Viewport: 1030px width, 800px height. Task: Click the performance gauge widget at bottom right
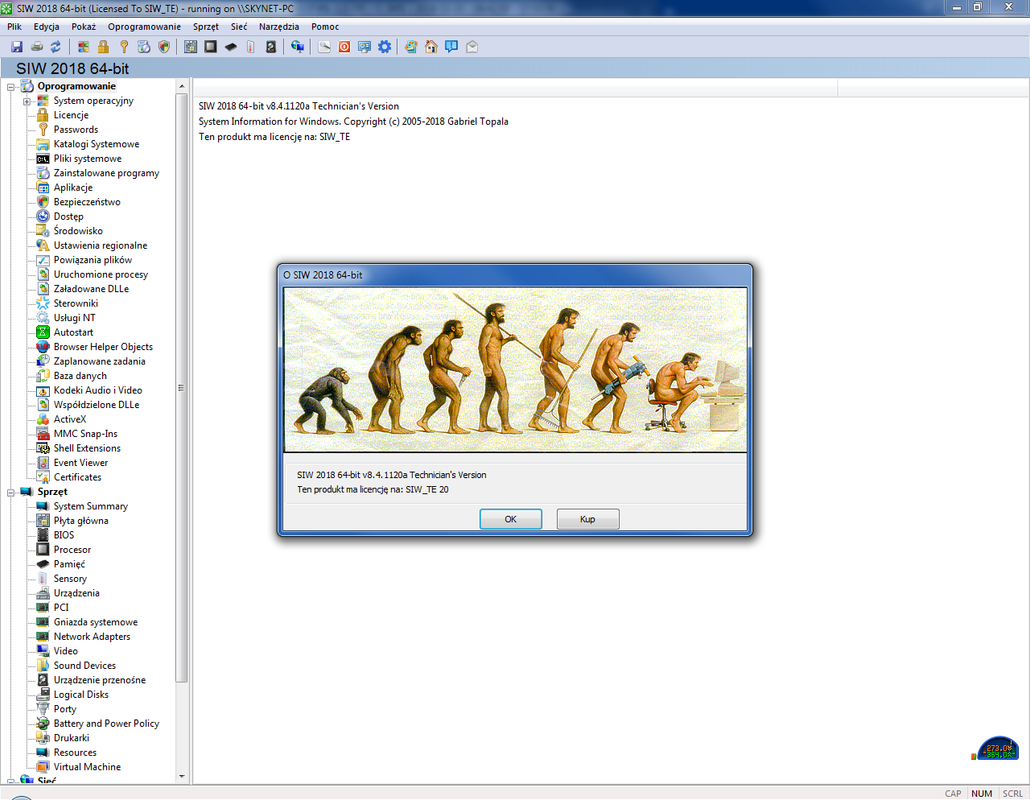point(996,748)
